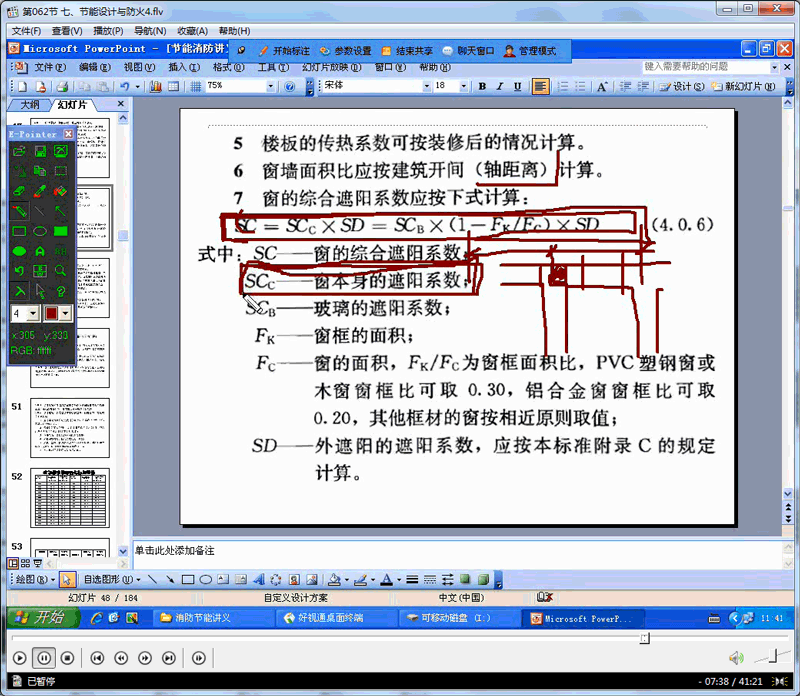Click the undo arrow in E-Pointer palette
Image resolution: width=800 pixels, height=696 pixels.
click(x=19, y=269)
